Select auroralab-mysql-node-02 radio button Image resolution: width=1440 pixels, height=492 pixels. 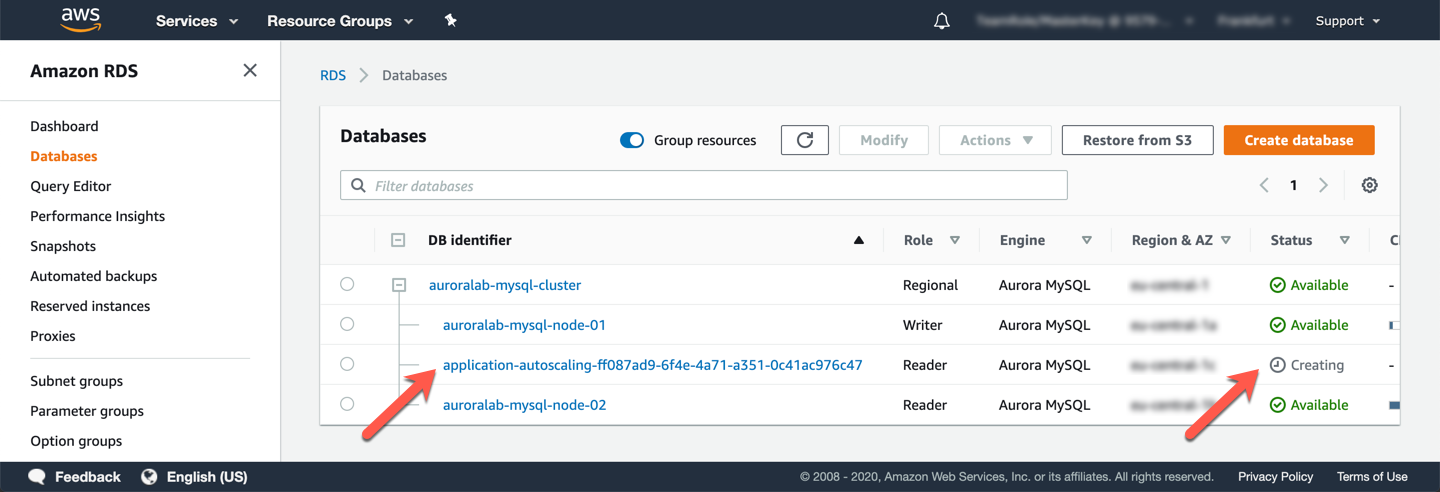(347, 404)
